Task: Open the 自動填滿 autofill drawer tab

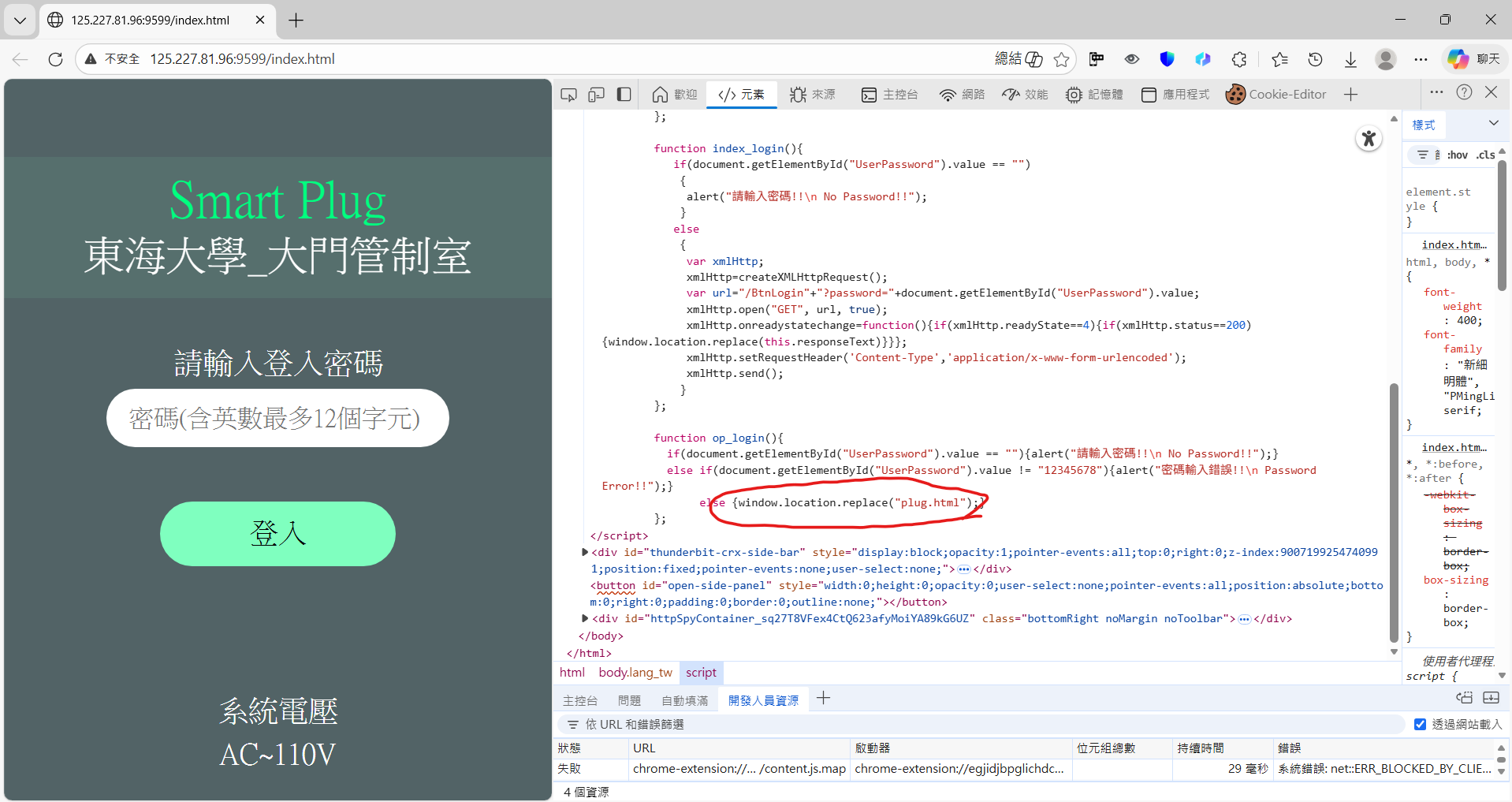Action: (684, 700)
